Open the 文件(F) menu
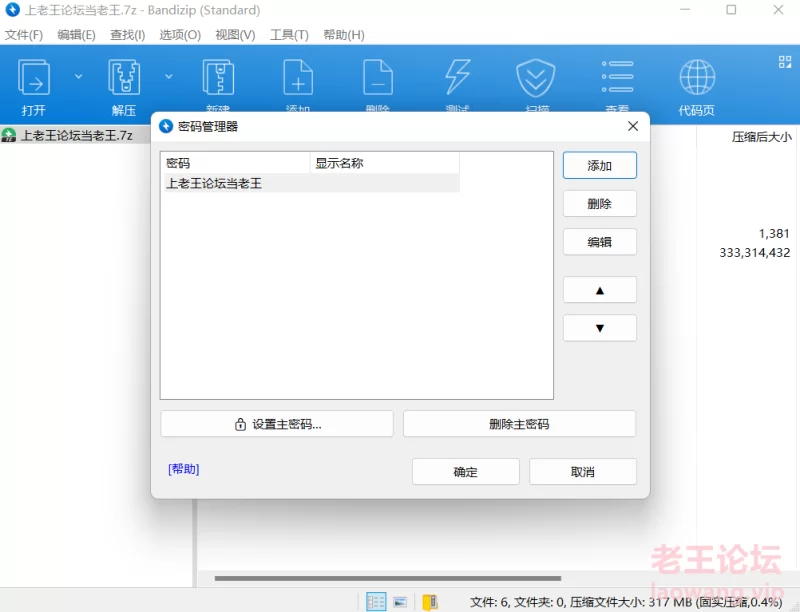The width and height of the screenshot is (800, 612). click(x=23, y=35)
